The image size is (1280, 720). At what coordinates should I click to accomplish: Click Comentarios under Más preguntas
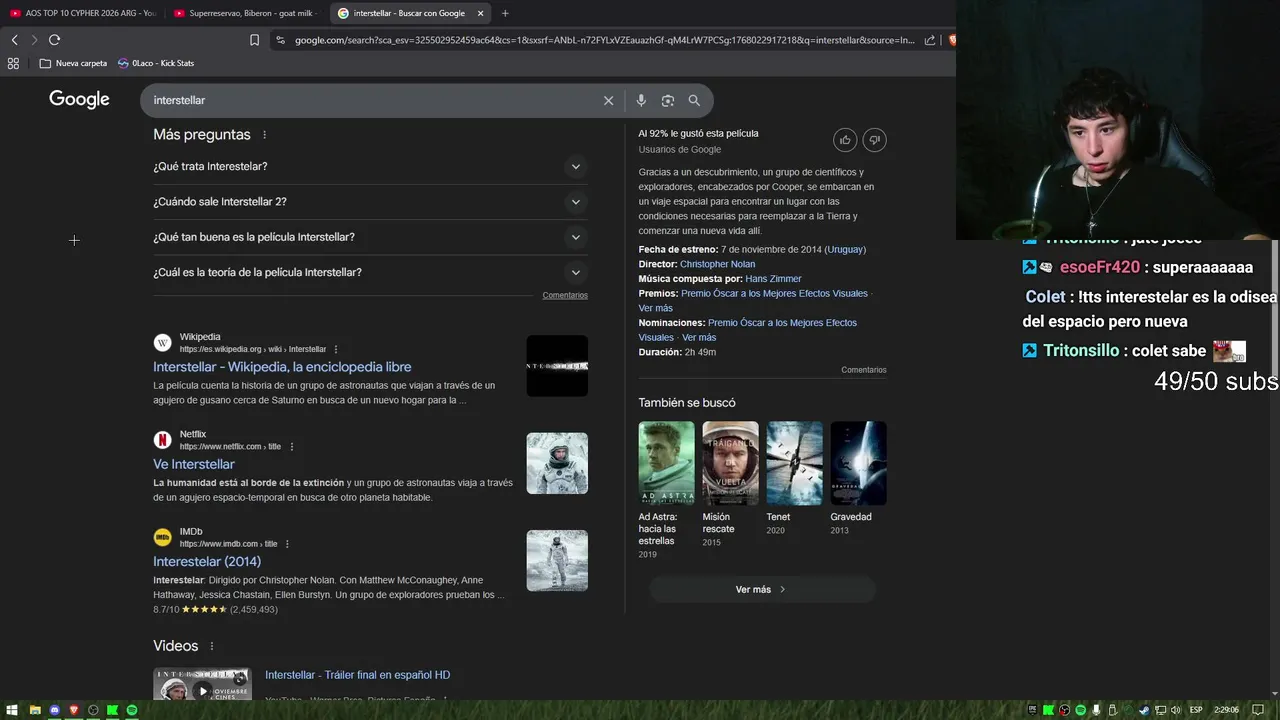click(x=565, y=295)
